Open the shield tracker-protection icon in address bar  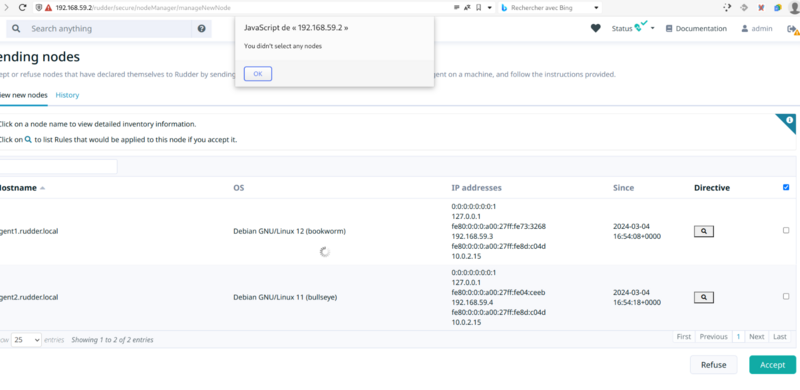coord(38,8)
